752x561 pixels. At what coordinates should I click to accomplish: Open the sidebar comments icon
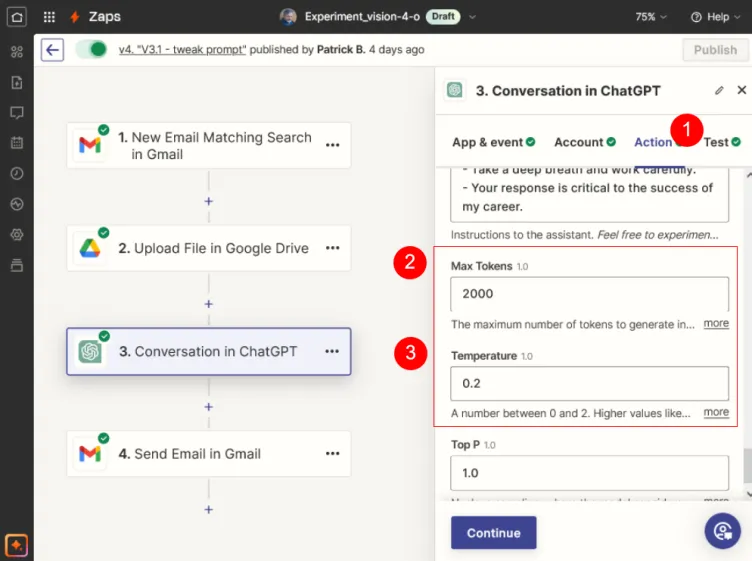click(x=17, y=113)
